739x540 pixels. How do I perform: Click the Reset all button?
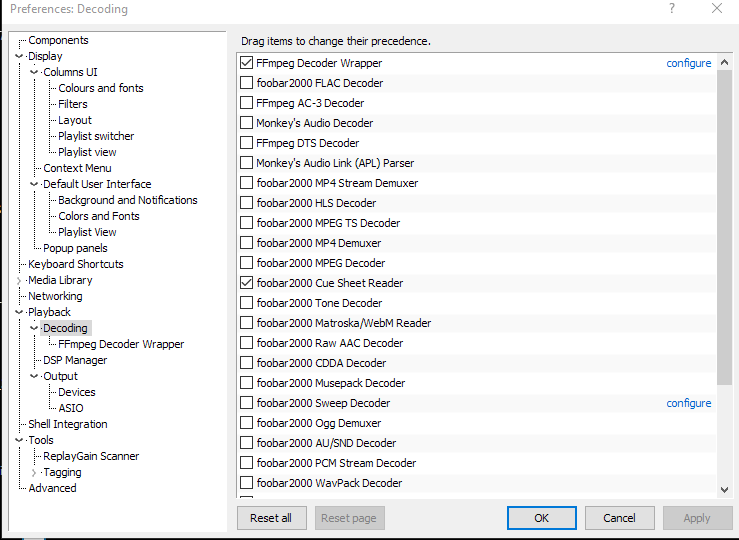[271, 518]
